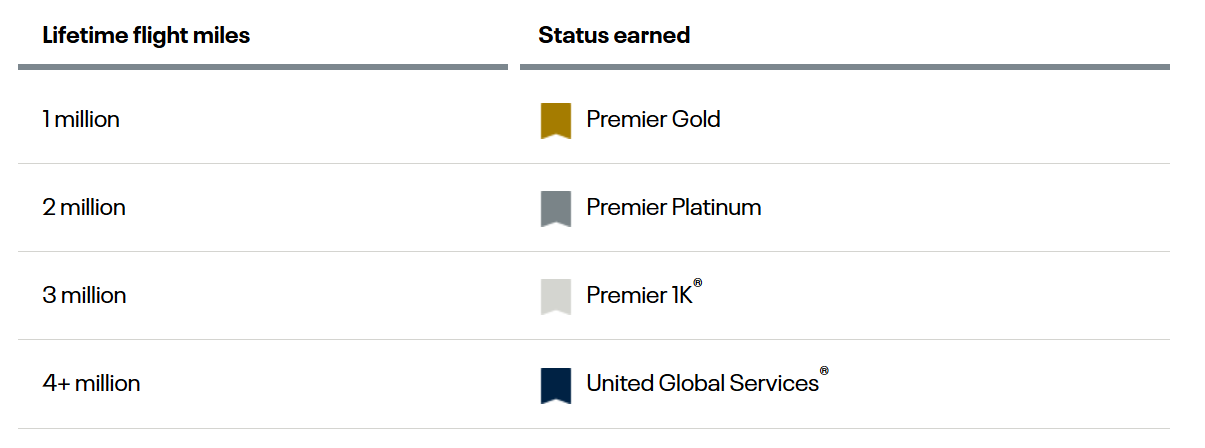Click the registered mark after Premier 1K
The height and width of the screenshot is (448, 1205).
[x=698, y=283]
